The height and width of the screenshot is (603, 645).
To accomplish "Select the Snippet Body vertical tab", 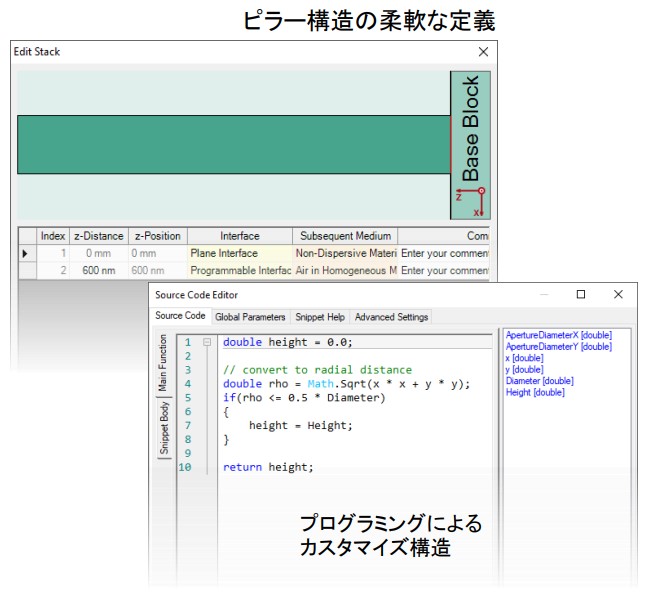I will (x=164, y=428).
